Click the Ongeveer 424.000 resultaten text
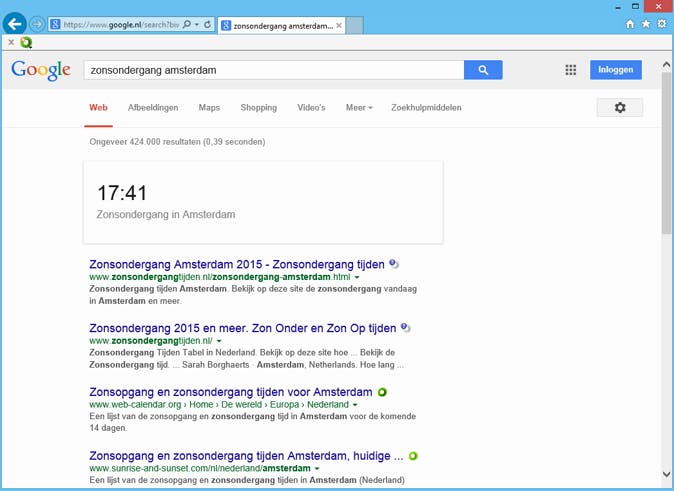Viewport: 674px width, 491px height. pyautogui.click(x=177, y=141)
